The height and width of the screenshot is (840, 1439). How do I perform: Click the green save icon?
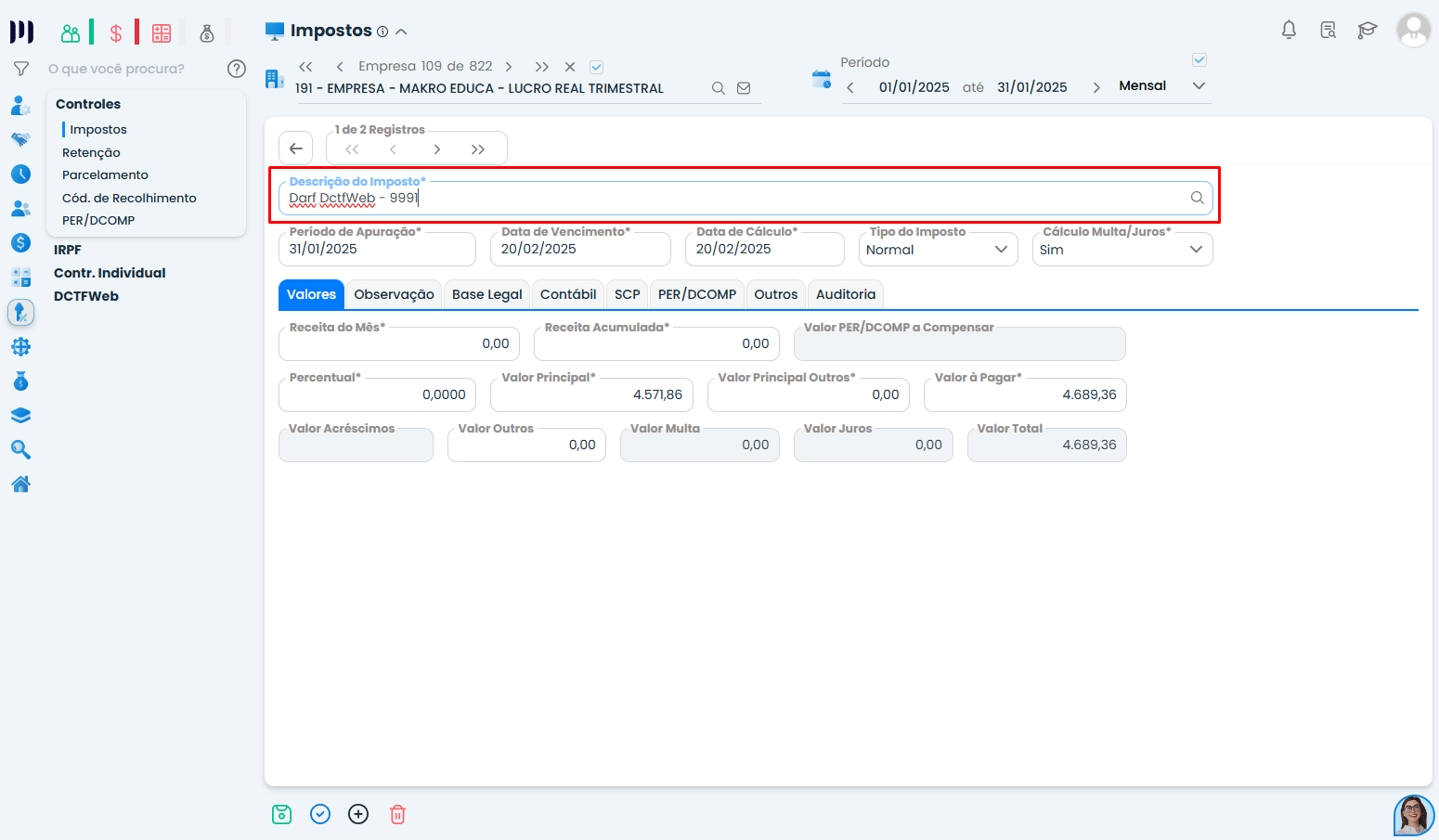click(281, 814)
